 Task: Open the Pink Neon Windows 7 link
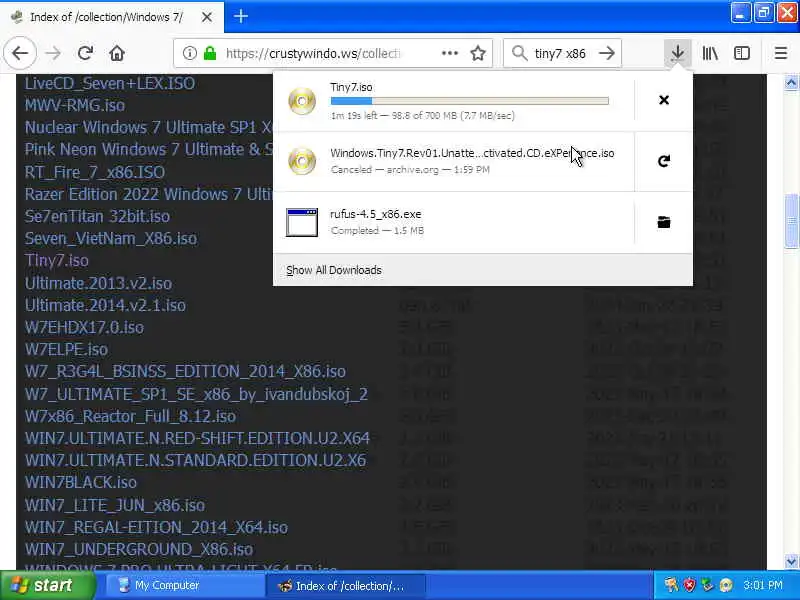pos(148,149)
